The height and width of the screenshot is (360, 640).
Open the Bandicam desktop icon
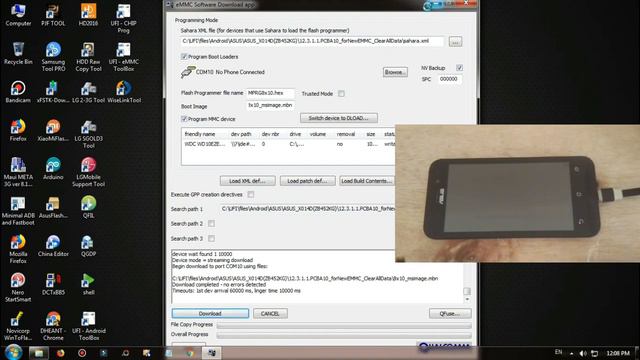coord(18,92)
